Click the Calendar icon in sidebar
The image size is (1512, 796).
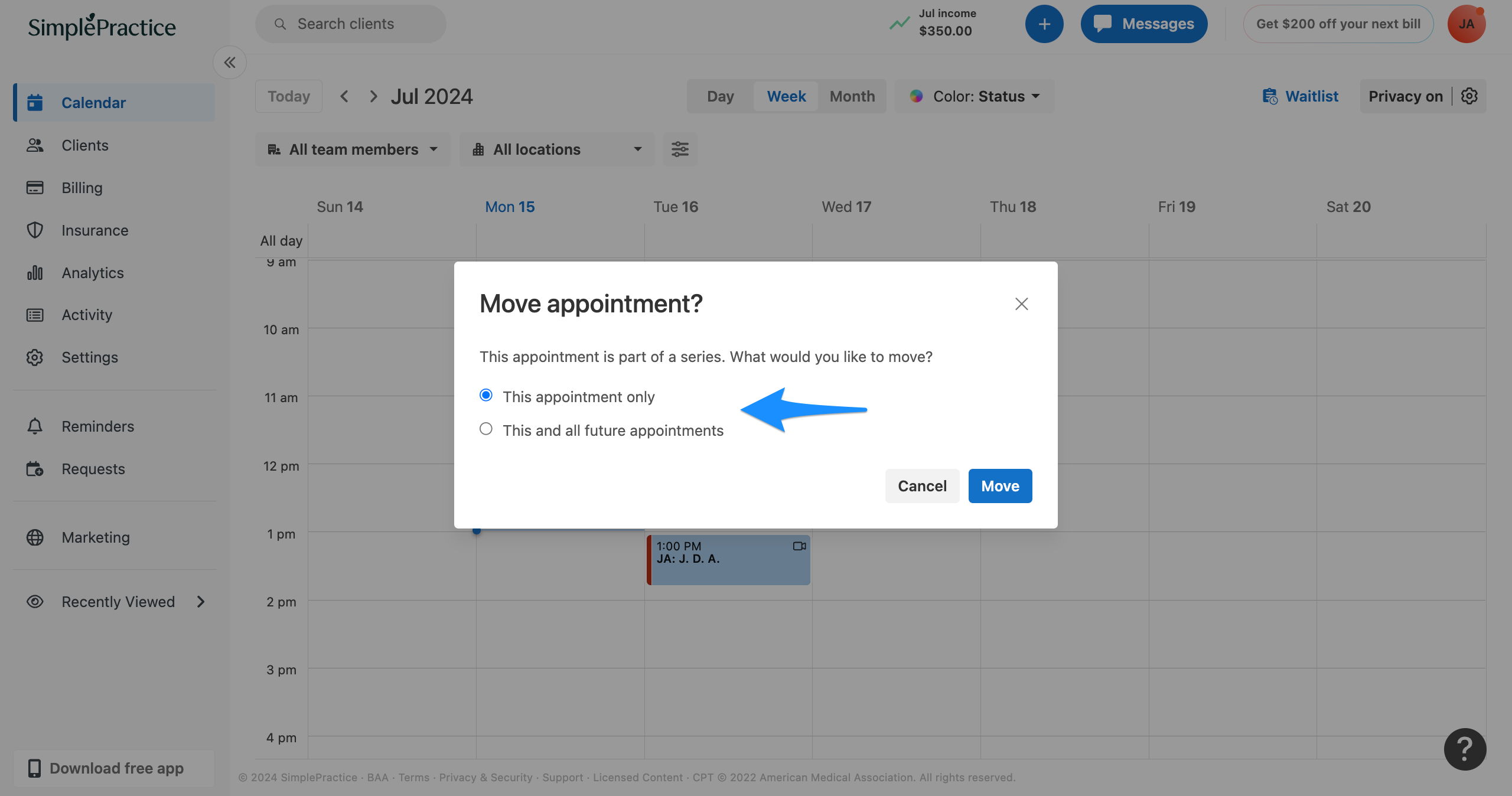pyautogui.click(x=35, y=103)
